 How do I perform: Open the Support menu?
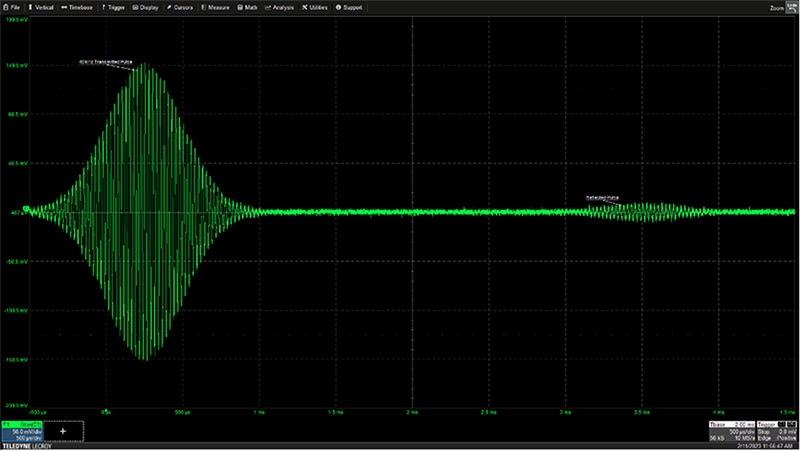point(350,7)
